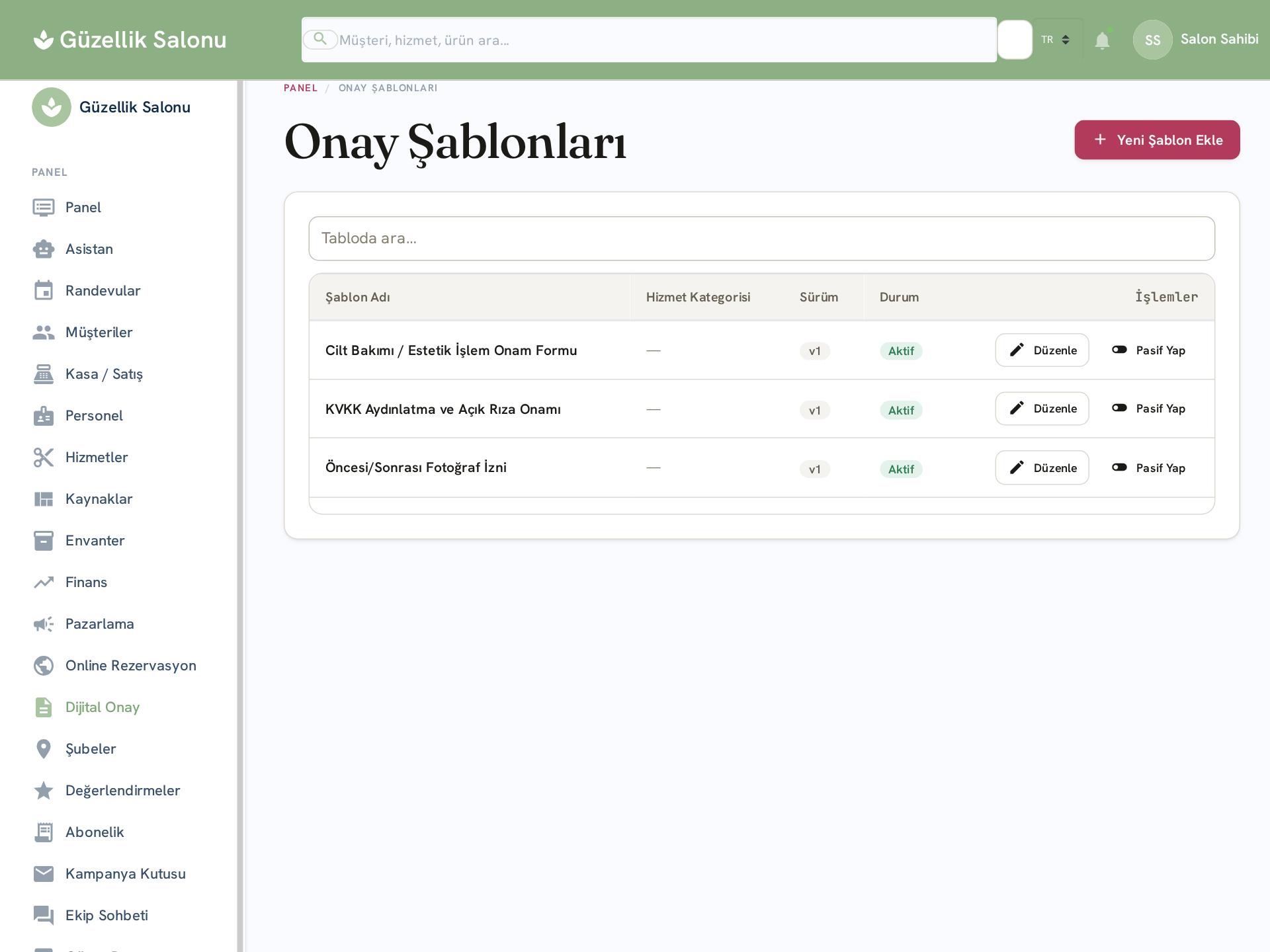The image size is (1270, 952).
Task: Toggle Pasif Yap for Öncesi/Sonrası Fotoğraf İzni
Action: click(1148, 468)
